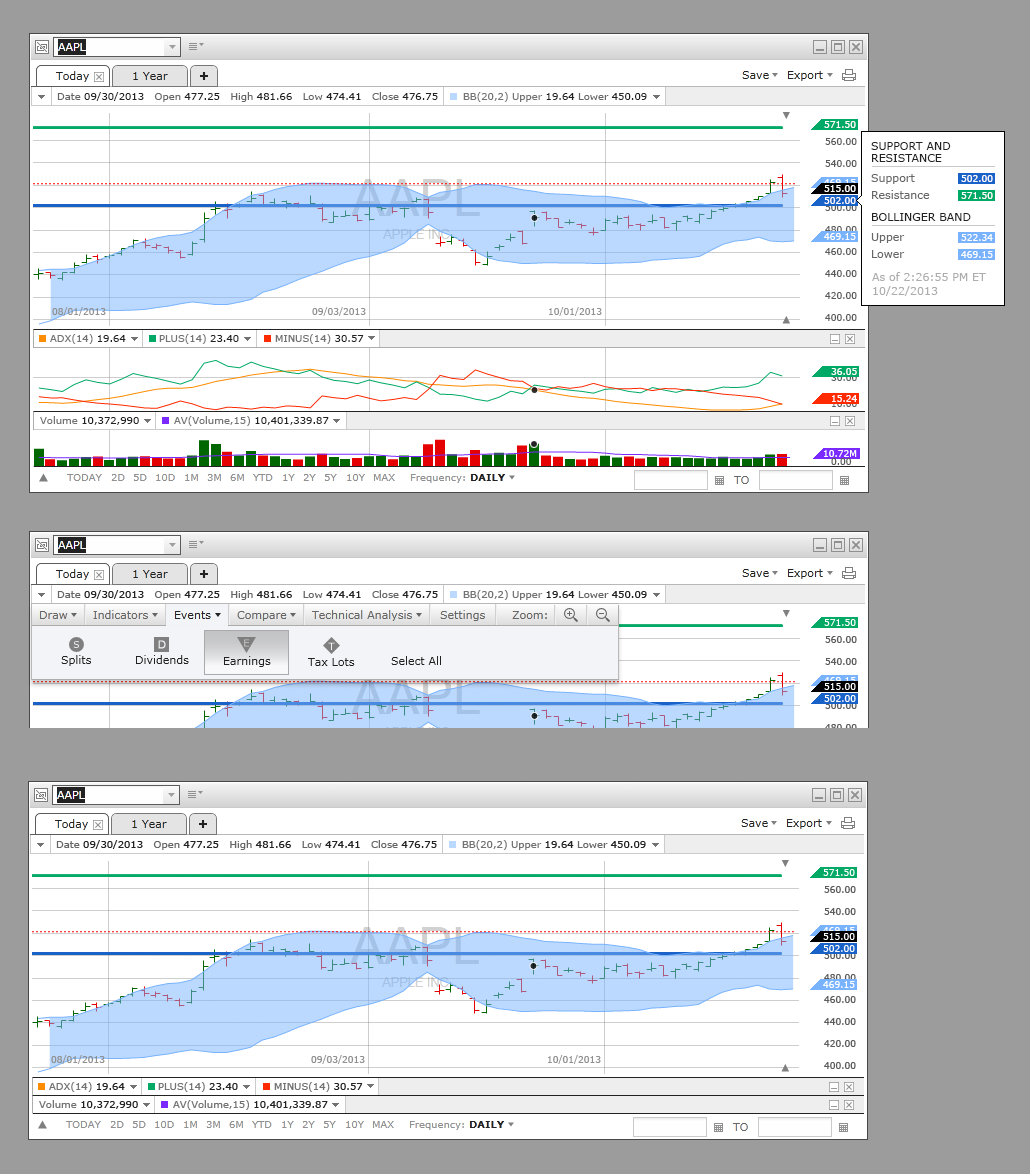Expand the Indicators dropdown
This screenshot has height=1174, width=1030.
coord(125,615)
